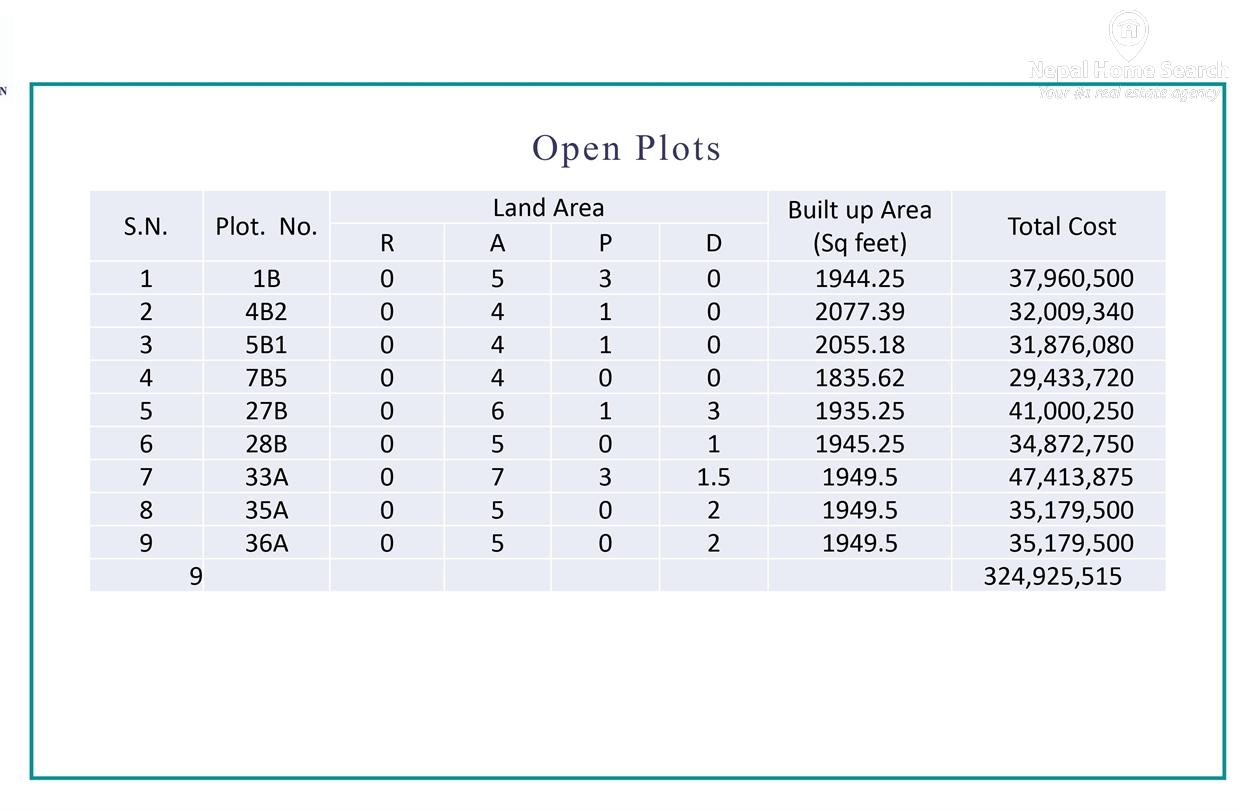The image size is (1240, 811).
Task: Click the 1.5 value in D column
Action: pos(713,477)
